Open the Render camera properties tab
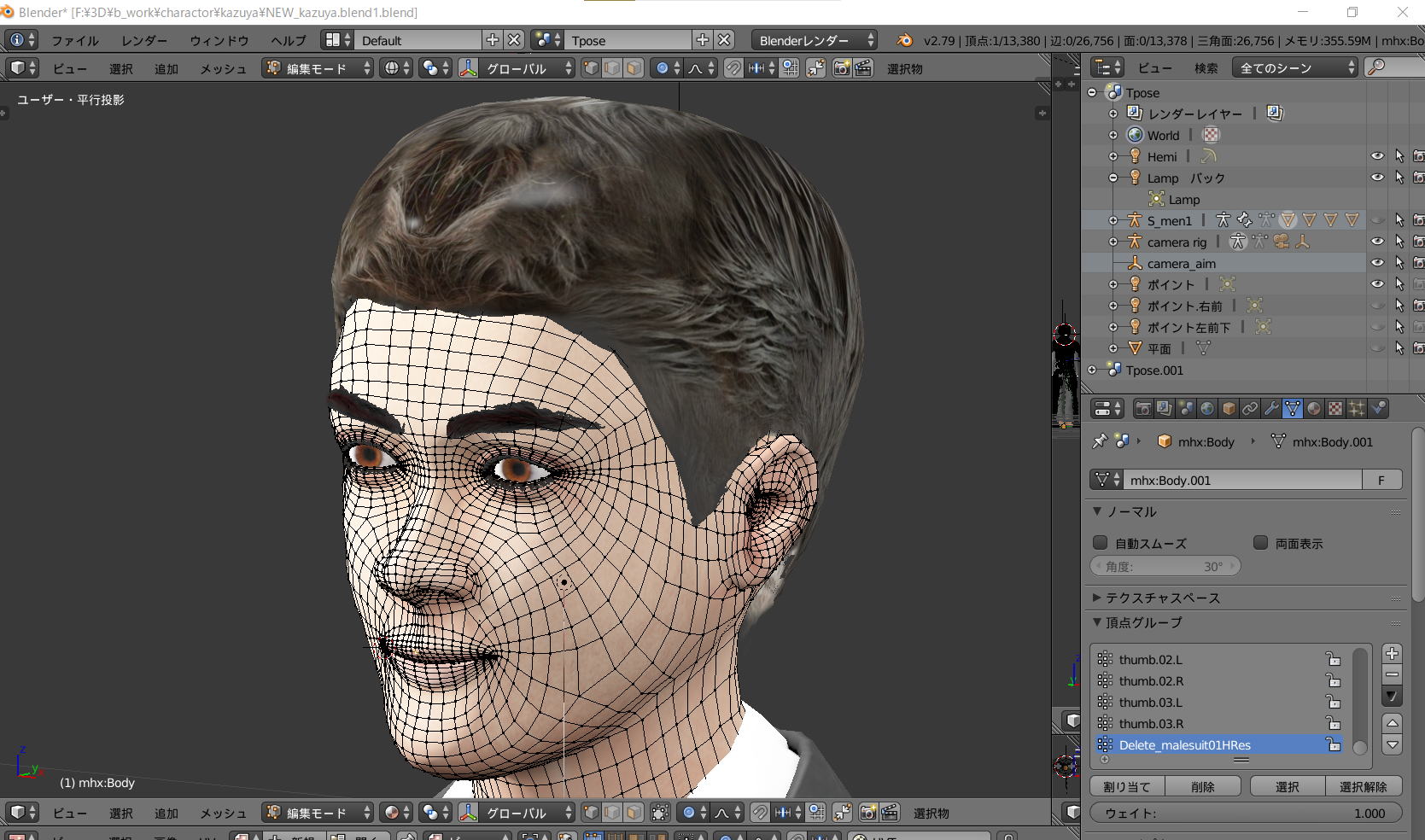1425x840 pixels. point(1143,409)
